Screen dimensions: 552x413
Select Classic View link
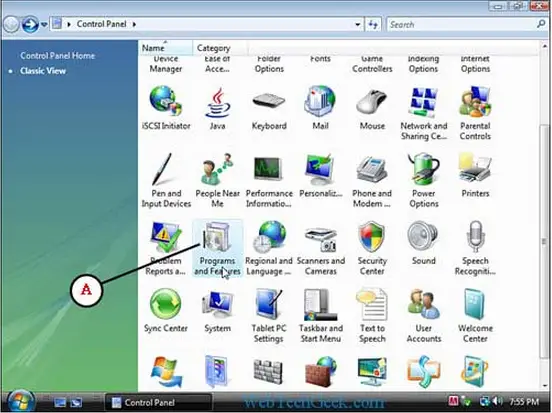(x=43, y=71)
